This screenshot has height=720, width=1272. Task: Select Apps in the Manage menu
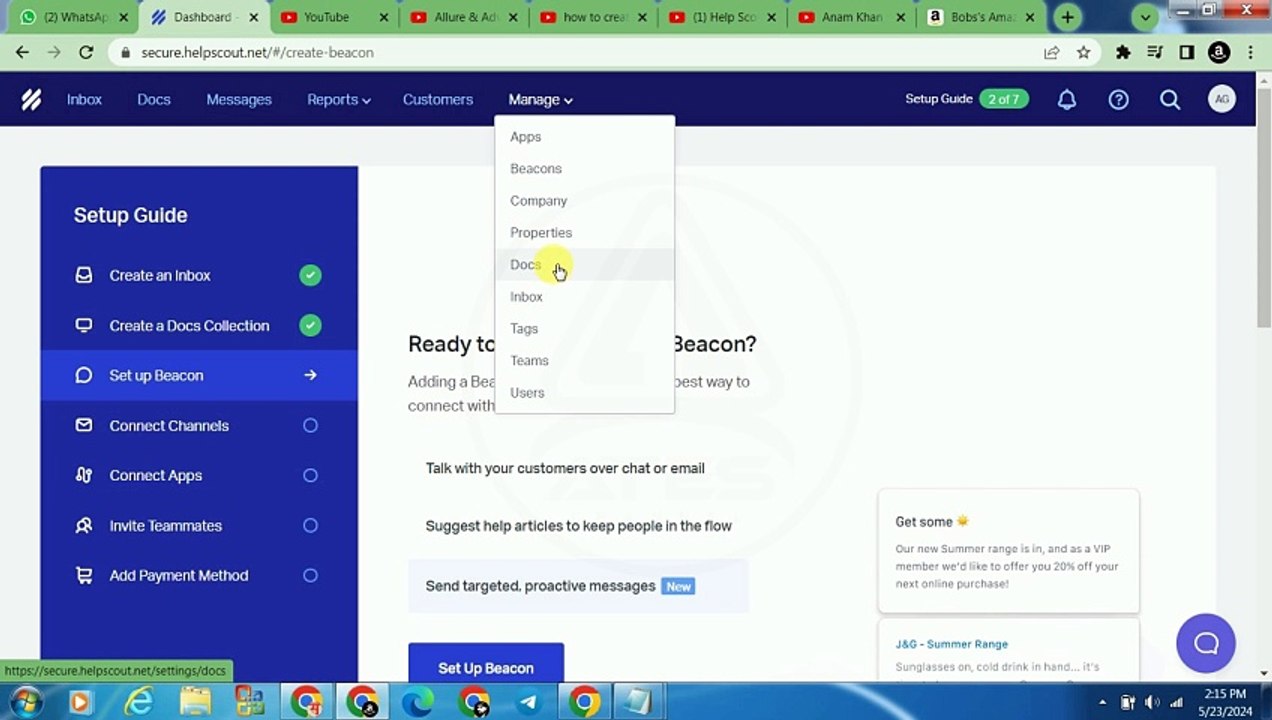coord(585,136)
